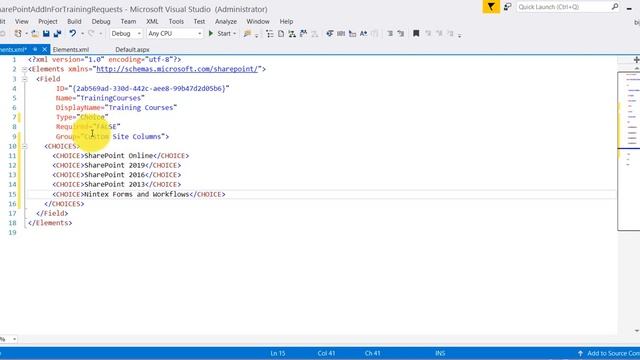Image resolution: width=640 pixels, height=360 pixels.
Task: Switch to the Default.aspx tab
Action: tap(132, 49)
